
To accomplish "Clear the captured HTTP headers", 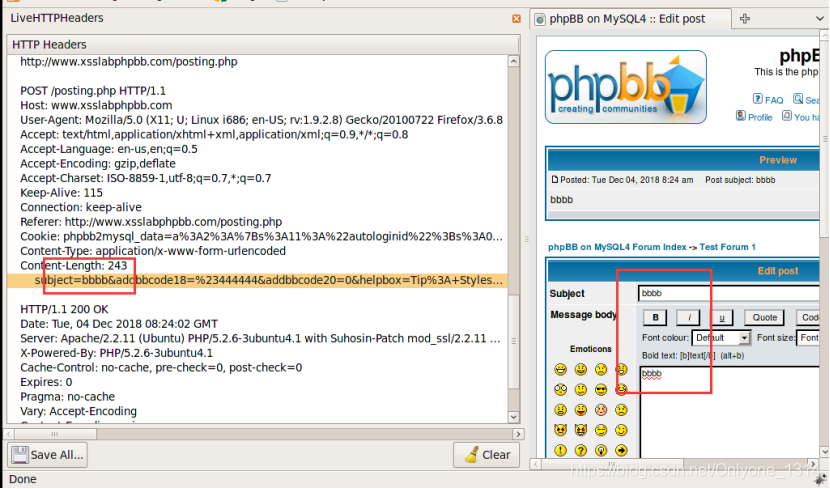I will pyautogui.click(x=486, y=455).
